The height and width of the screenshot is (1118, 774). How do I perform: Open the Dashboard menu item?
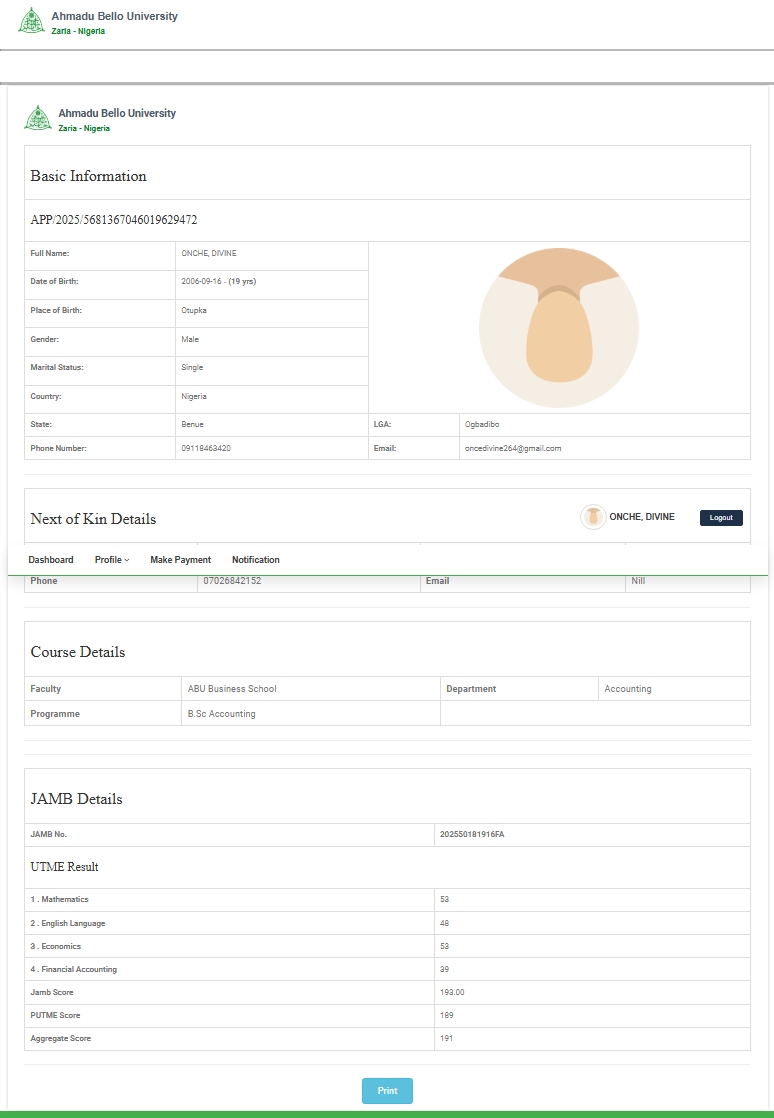[51, 560]
